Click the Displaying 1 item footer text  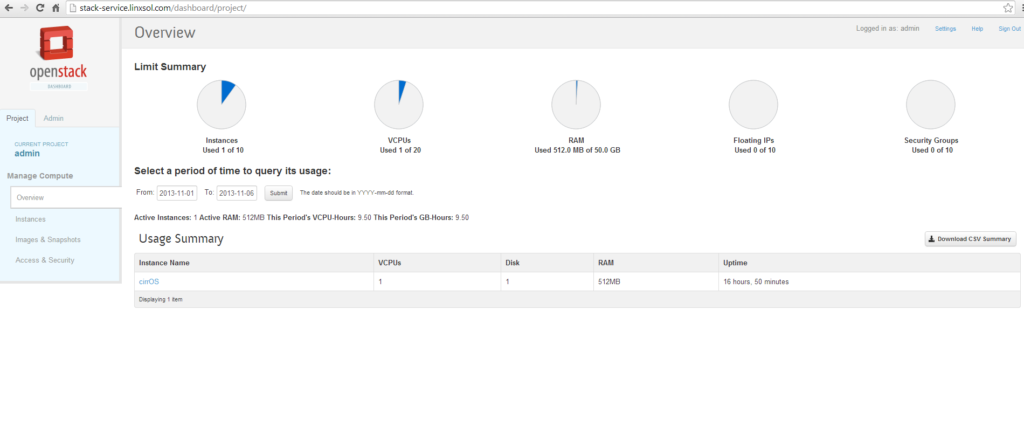pyautogui.click(x=161, y=299)
